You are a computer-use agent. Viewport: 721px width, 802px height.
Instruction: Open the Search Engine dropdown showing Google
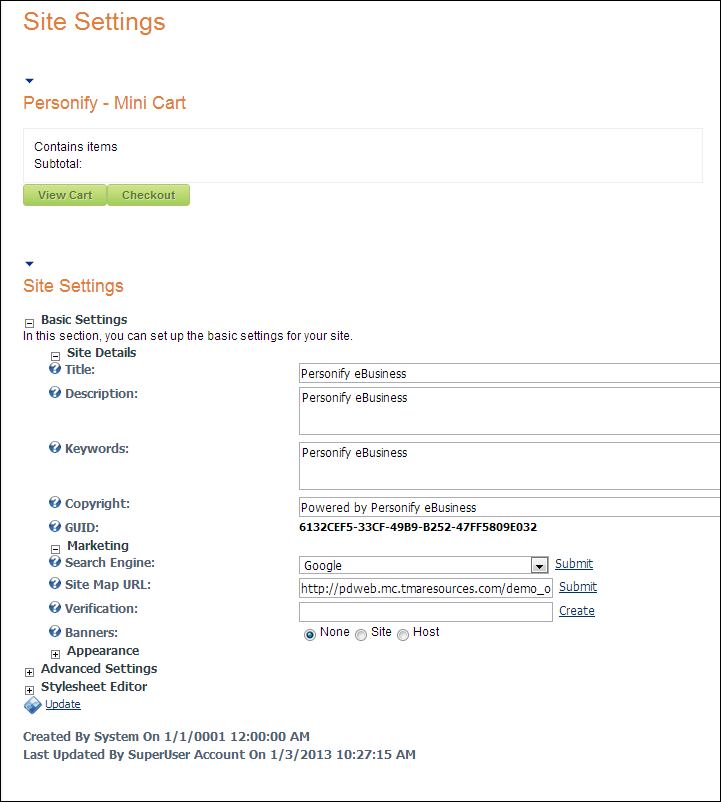[x=540, y=565]
